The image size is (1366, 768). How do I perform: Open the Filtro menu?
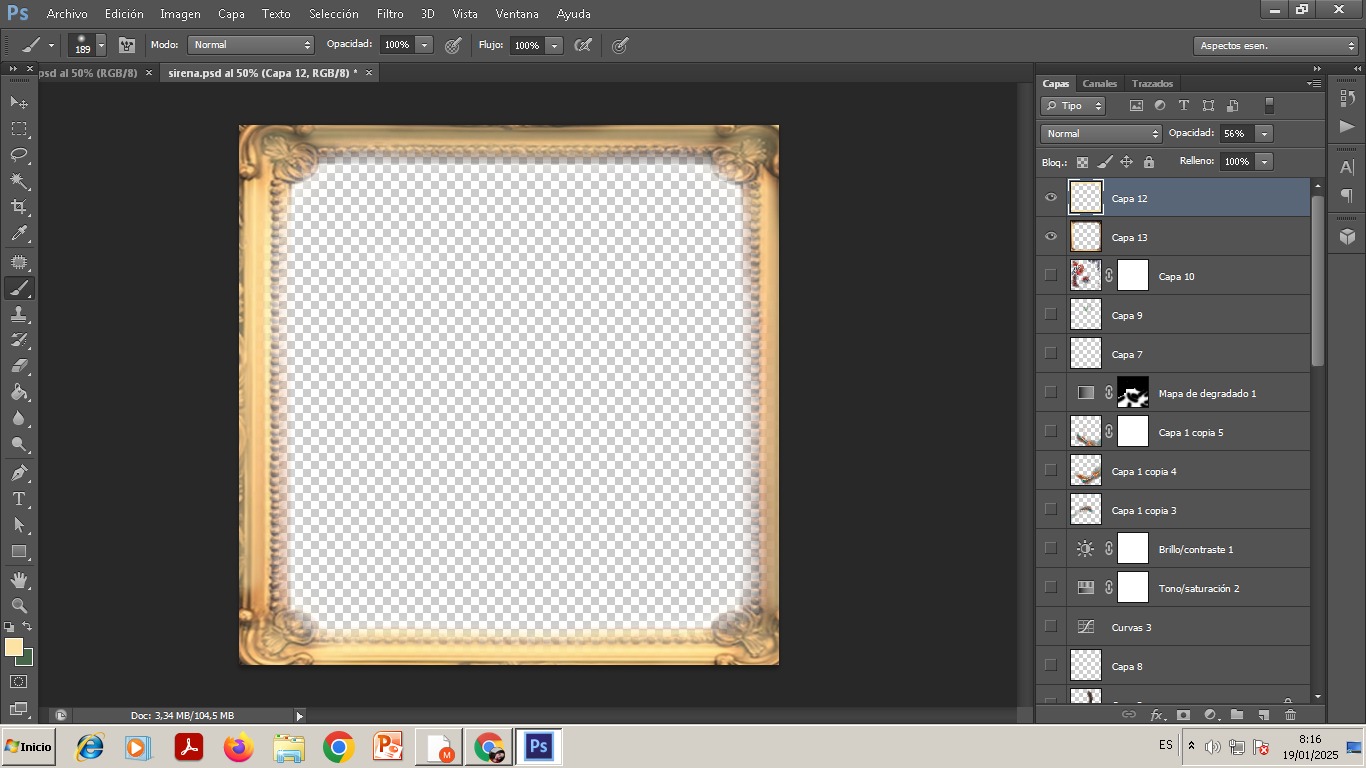coord(390,14)
